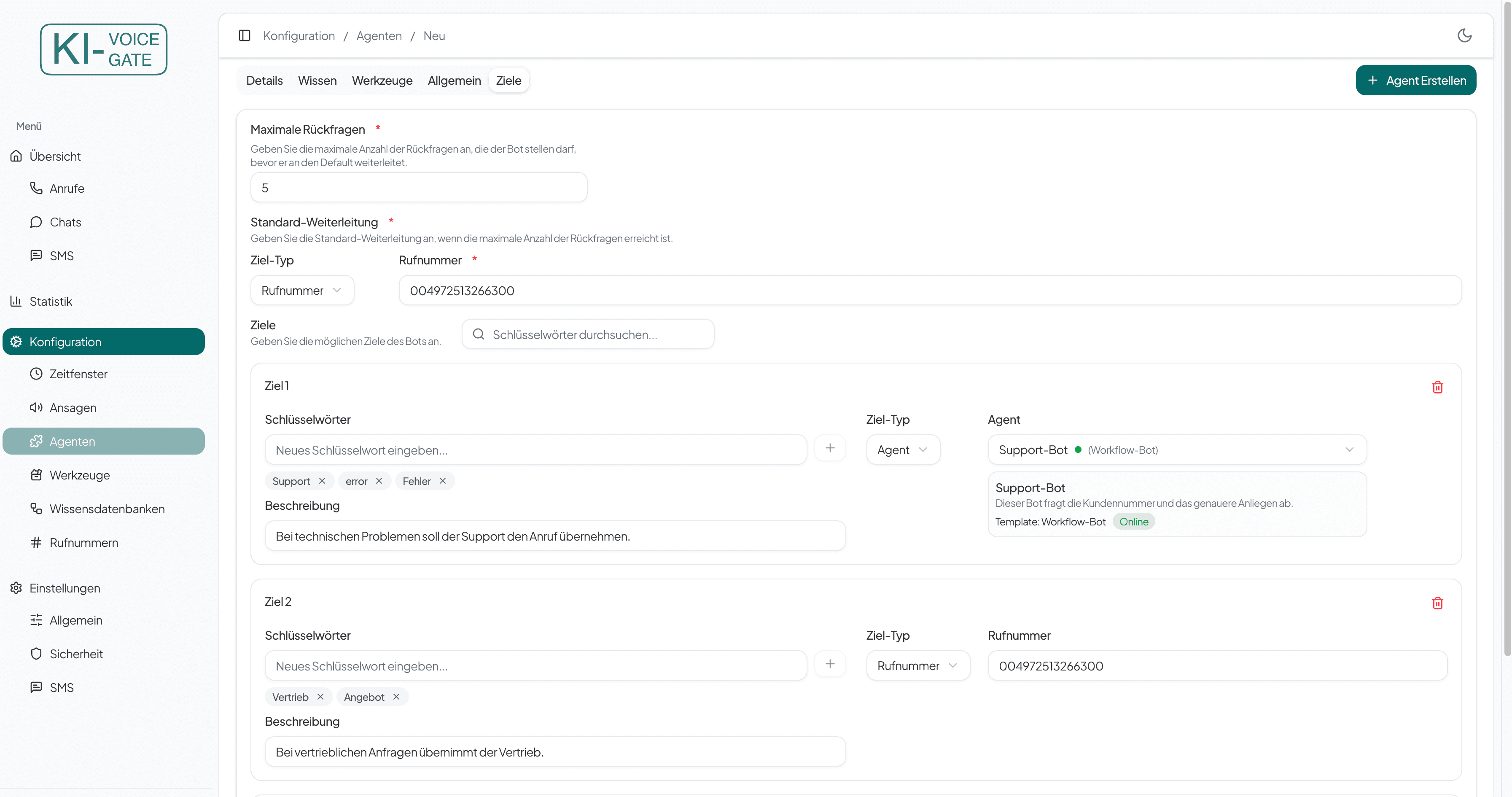1512x797 pixels.
Task: Open Wissensdatenbanken in the sidebar
Action: coord(107,509)
